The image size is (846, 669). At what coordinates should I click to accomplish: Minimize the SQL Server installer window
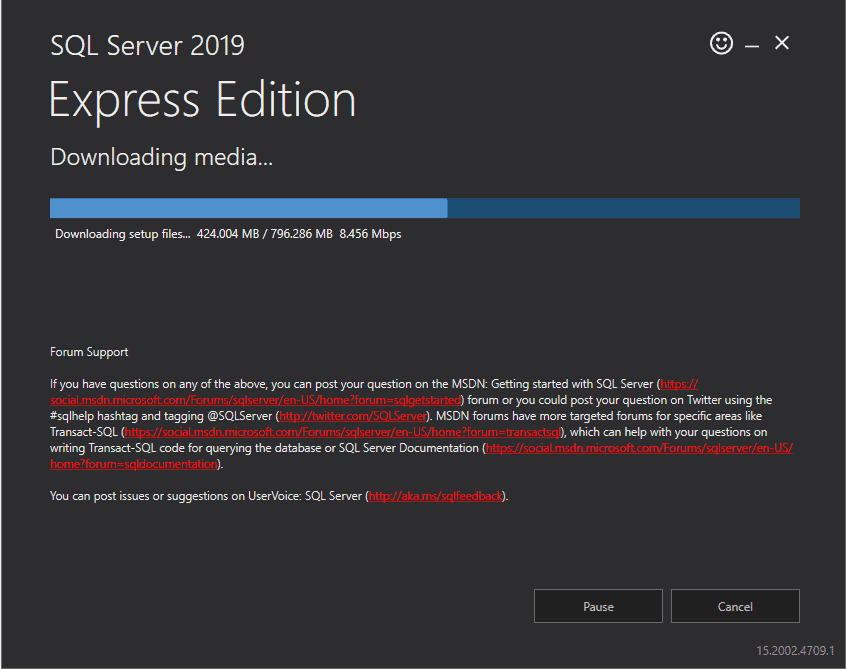pos(752,45)
